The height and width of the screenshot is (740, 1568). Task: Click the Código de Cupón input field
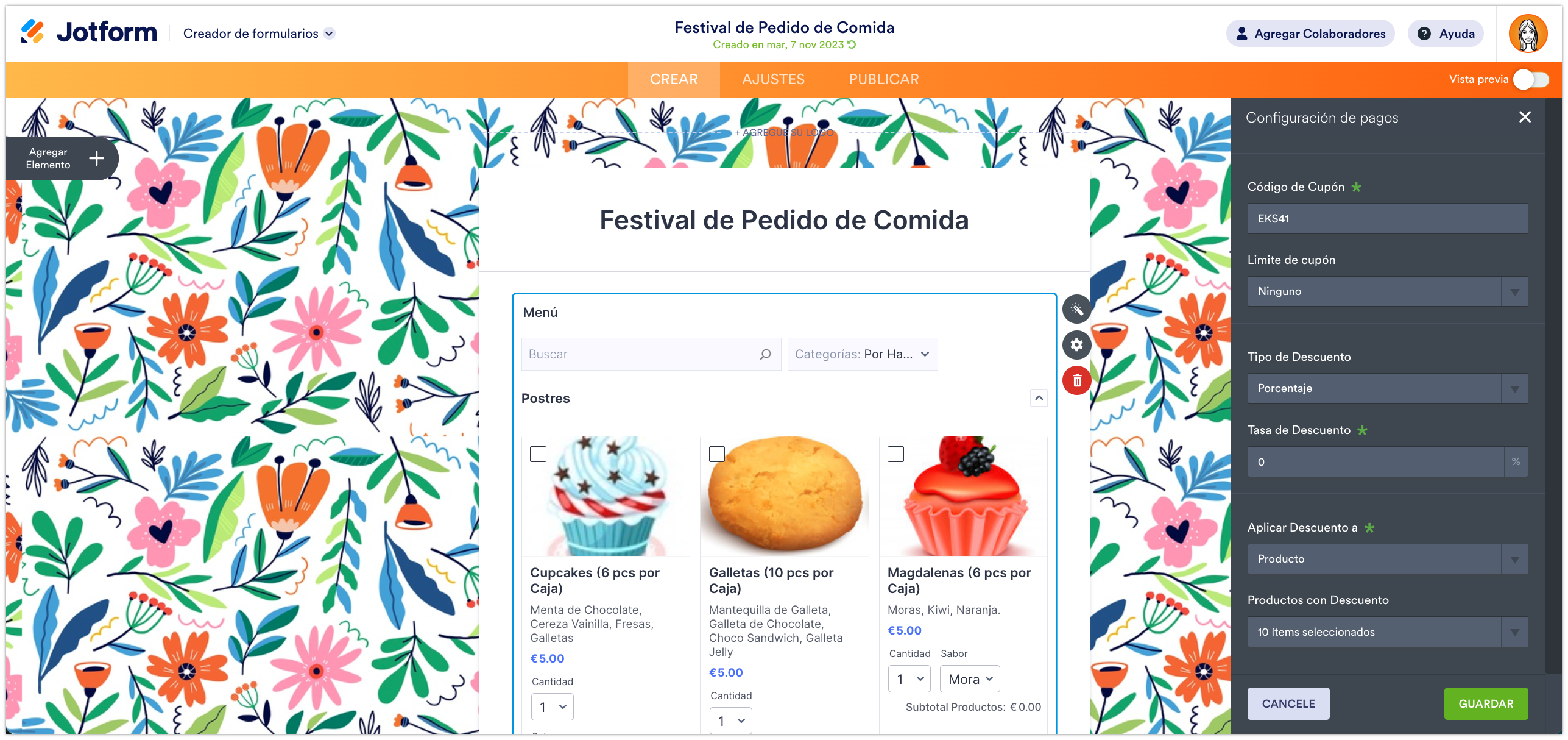(x=1387, y=219)
